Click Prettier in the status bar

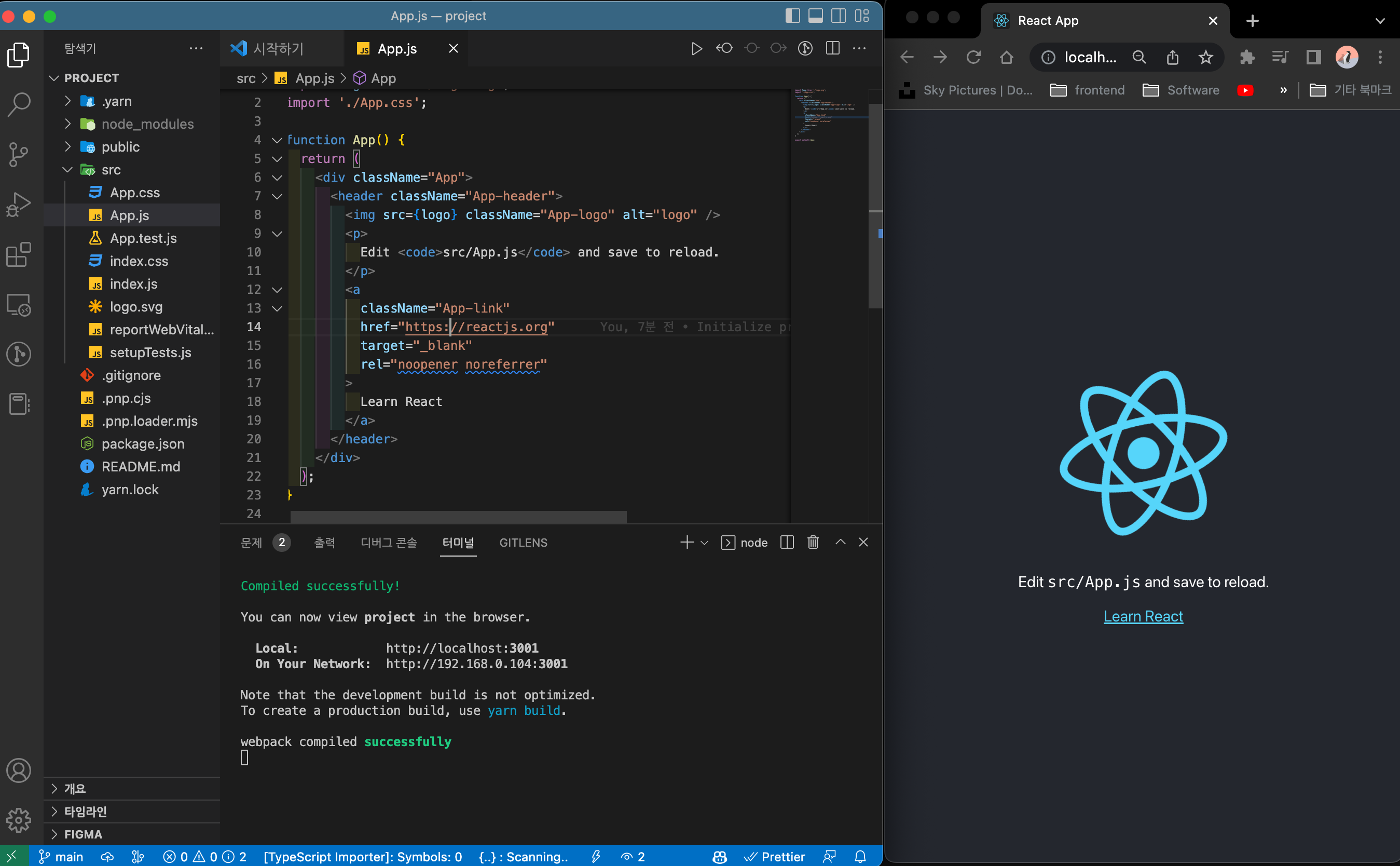[x=774, y=856]
